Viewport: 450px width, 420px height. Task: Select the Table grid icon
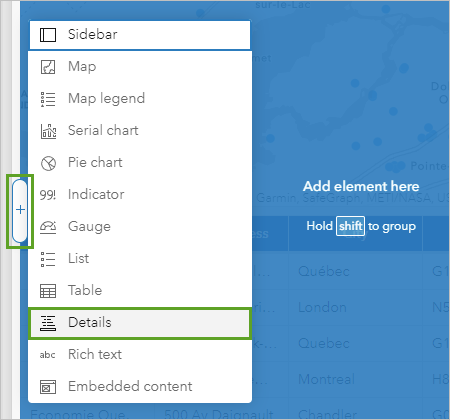pyautogui.click(x=48, y=291)
